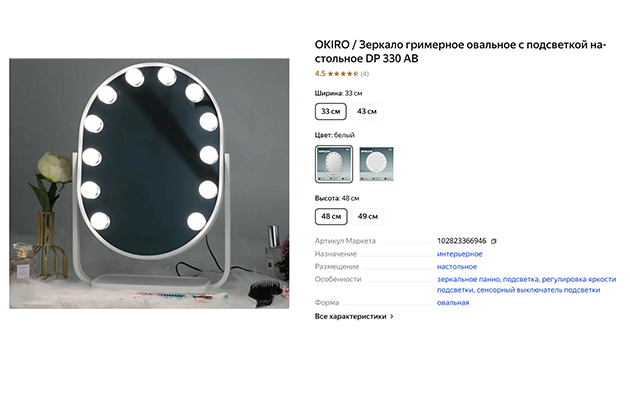Click the интерьерное purpose link
This screenshot has width=630, height=400.
tap(460, 254)
